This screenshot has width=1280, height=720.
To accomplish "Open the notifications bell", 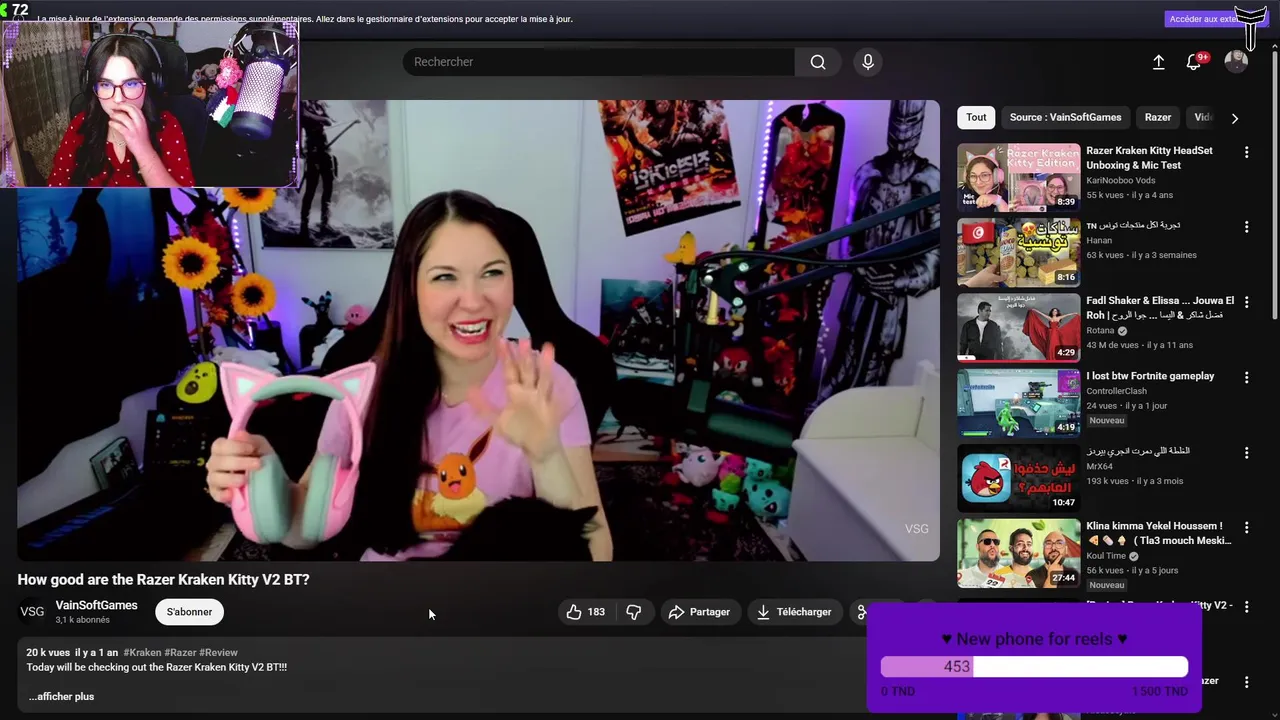I will coord(1194,62).
